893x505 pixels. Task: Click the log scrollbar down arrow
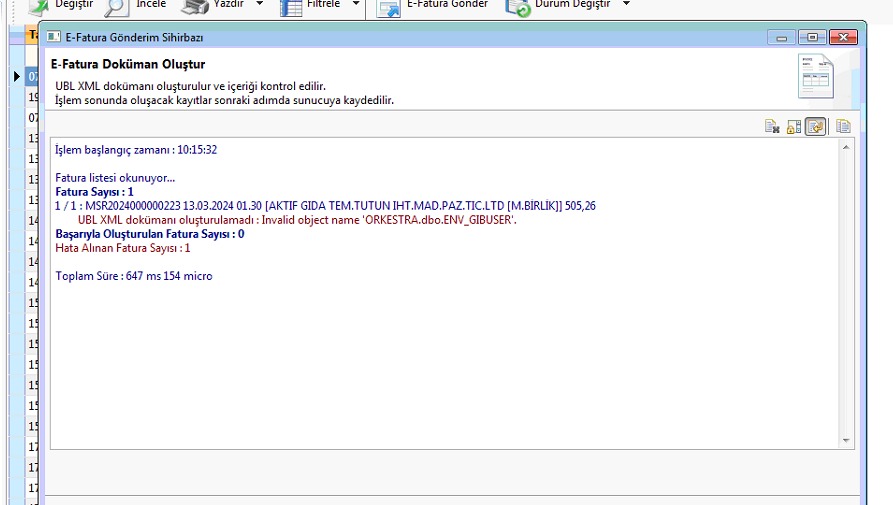(x=847, y=440)
